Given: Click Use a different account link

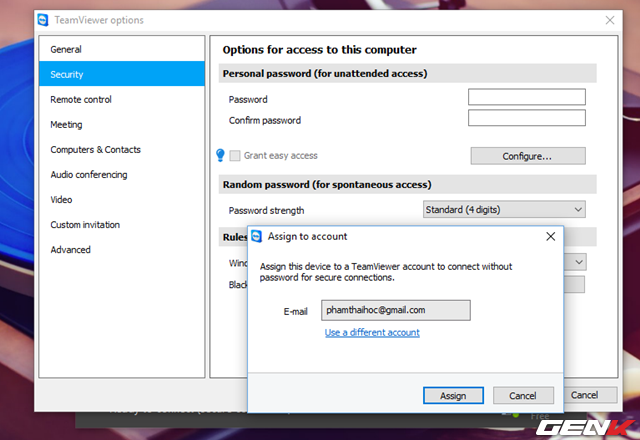Looking at the screenshot, I should (x=372, y=332).
